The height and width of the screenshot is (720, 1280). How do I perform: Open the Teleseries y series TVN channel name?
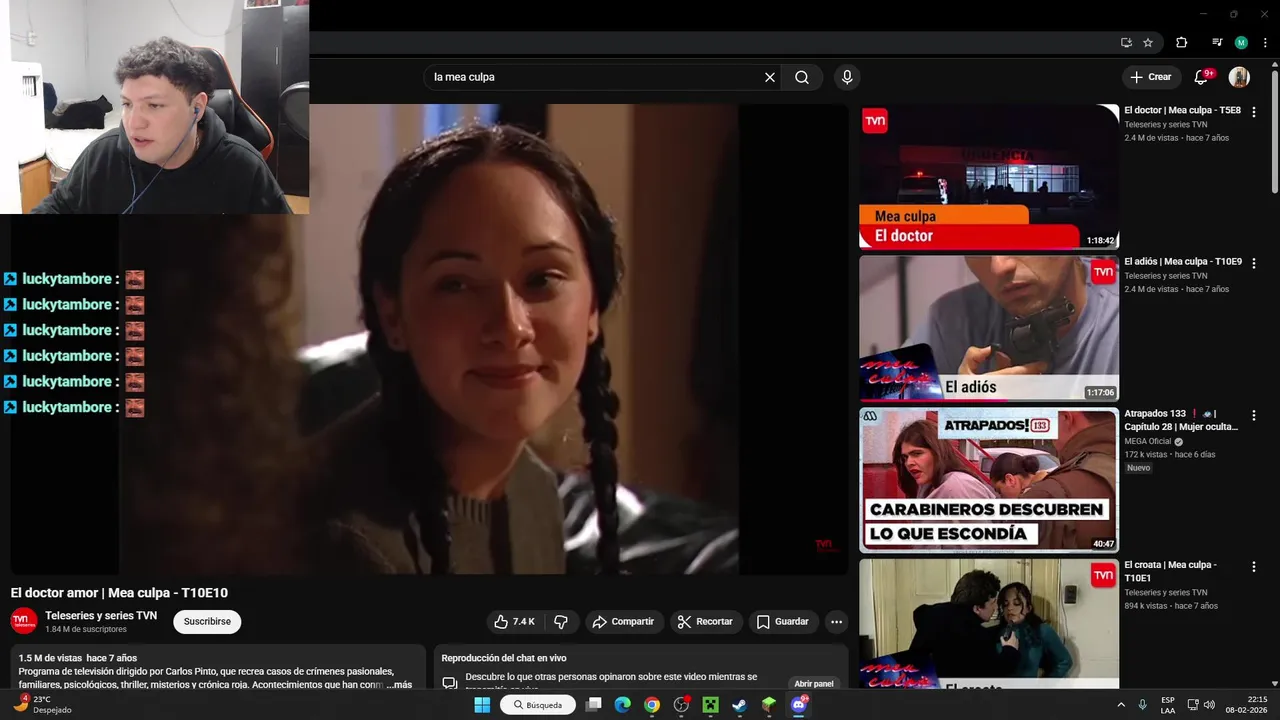pyautogui.click(x=101, y=616)
